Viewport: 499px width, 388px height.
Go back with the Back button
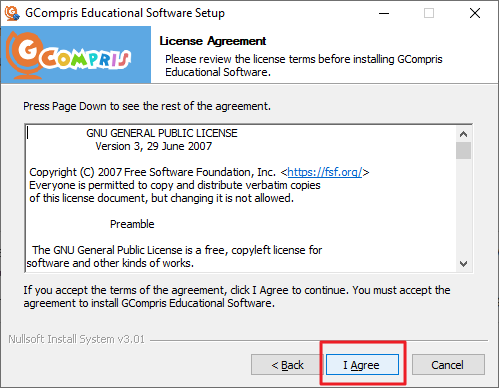287,365
